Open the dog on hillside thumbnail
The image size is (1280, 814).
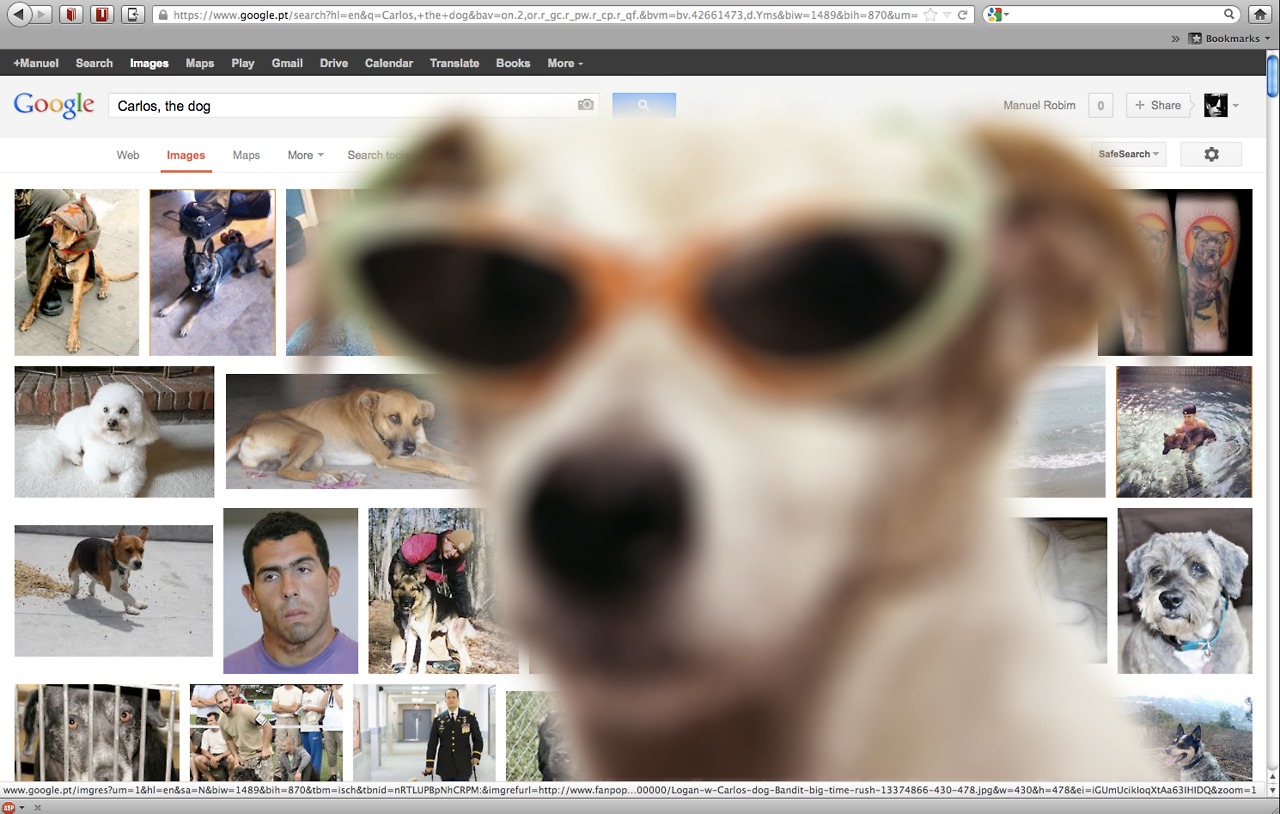[1190, 738]
